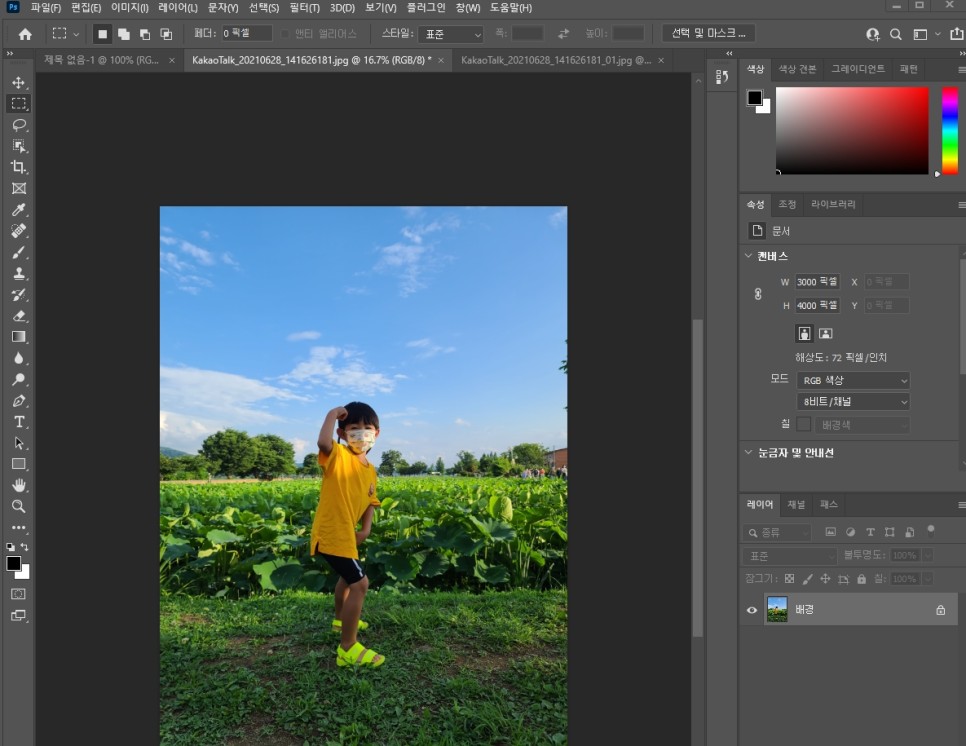The image size is (966, 746).
Task: Select the Path Selection tool
Action: point(18,443)
